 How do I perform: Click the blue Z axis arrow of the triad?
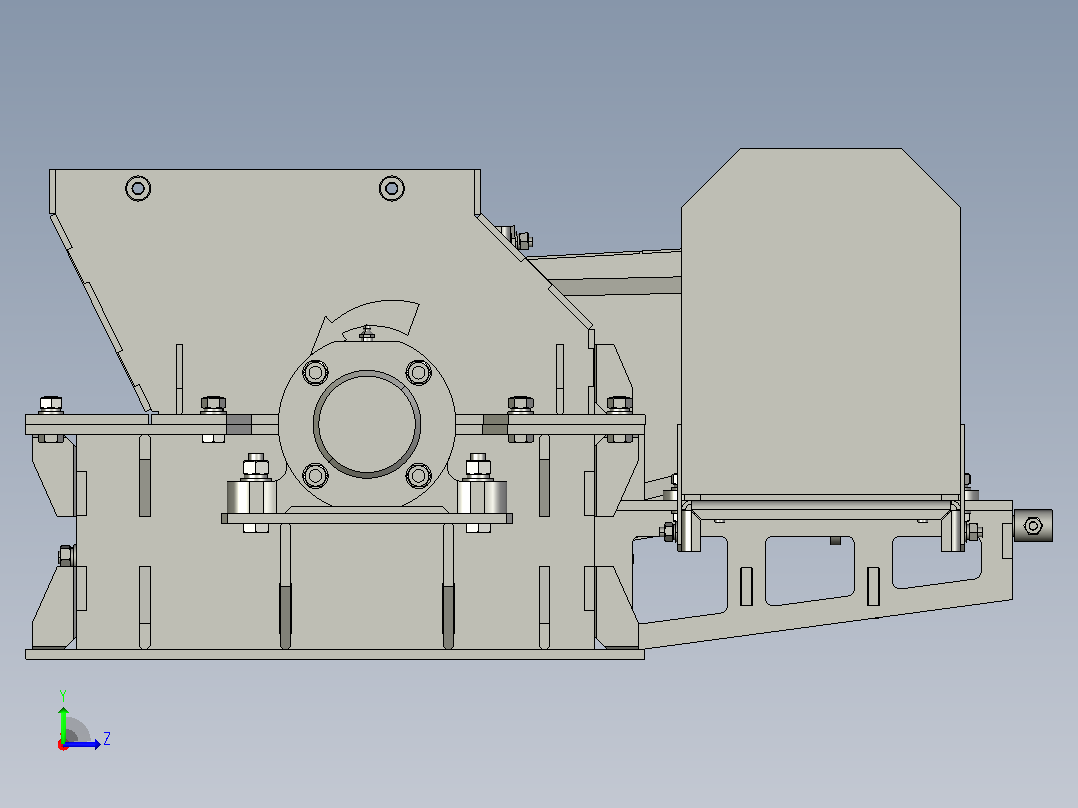coord(84,744)
